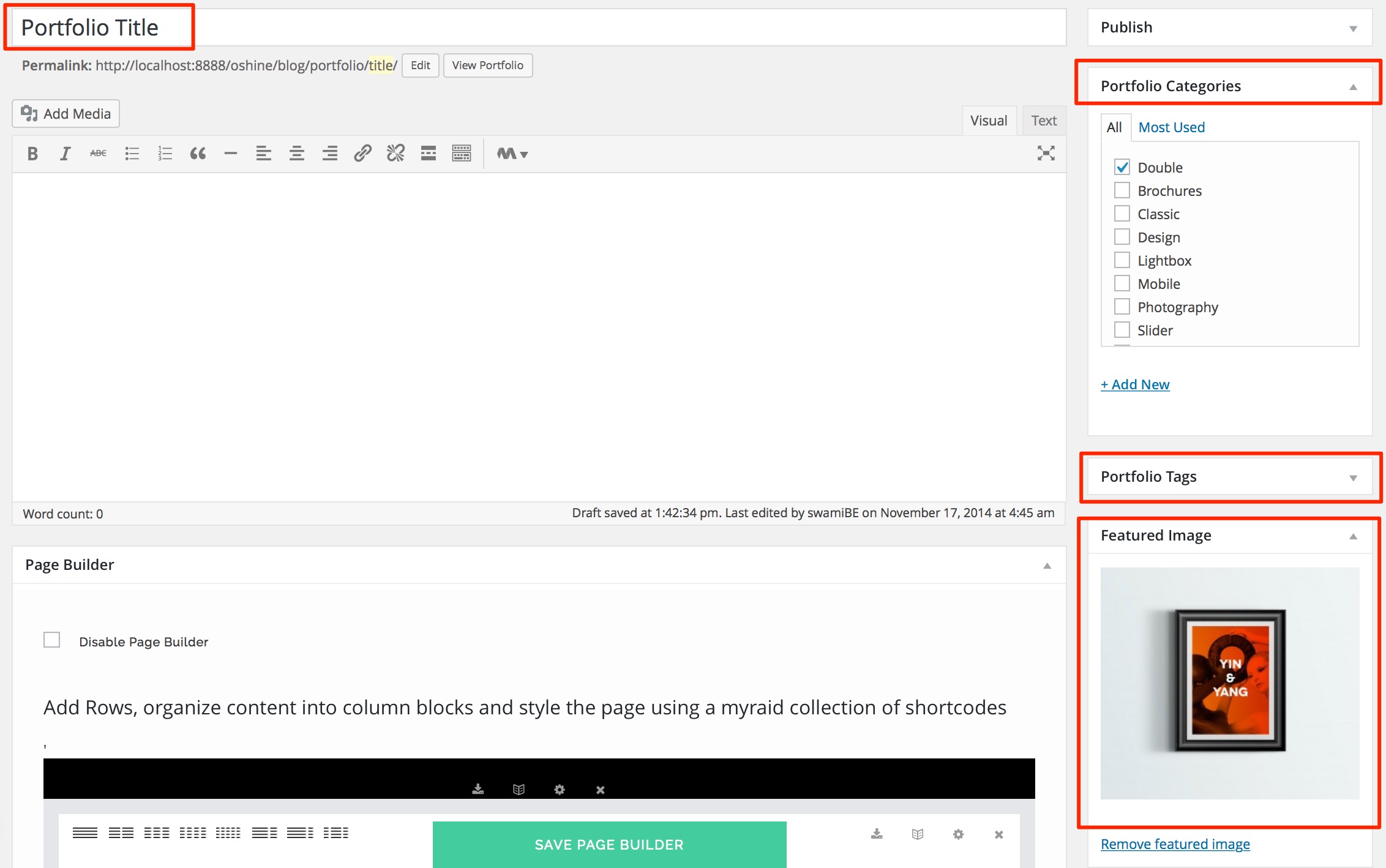This screenshot has width=1386, height=868.
Task: Toggle the toolbar kitchen sink icon
Action: point(461,153)
